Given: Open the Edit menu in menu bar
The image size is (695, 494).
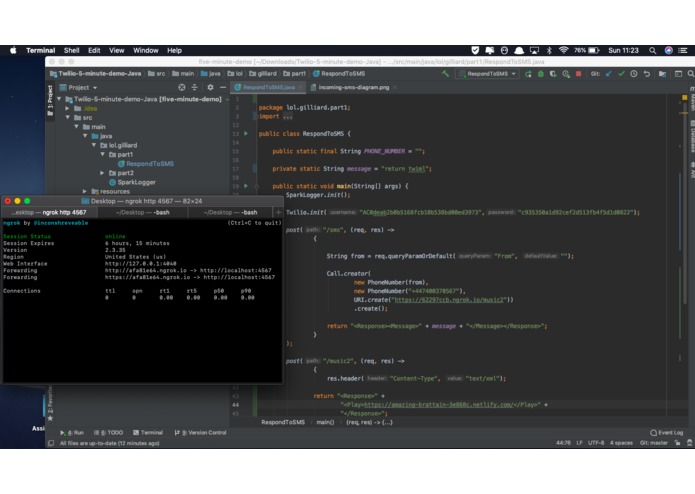Looking at the screenshot, I should click(x=94, y=51).
